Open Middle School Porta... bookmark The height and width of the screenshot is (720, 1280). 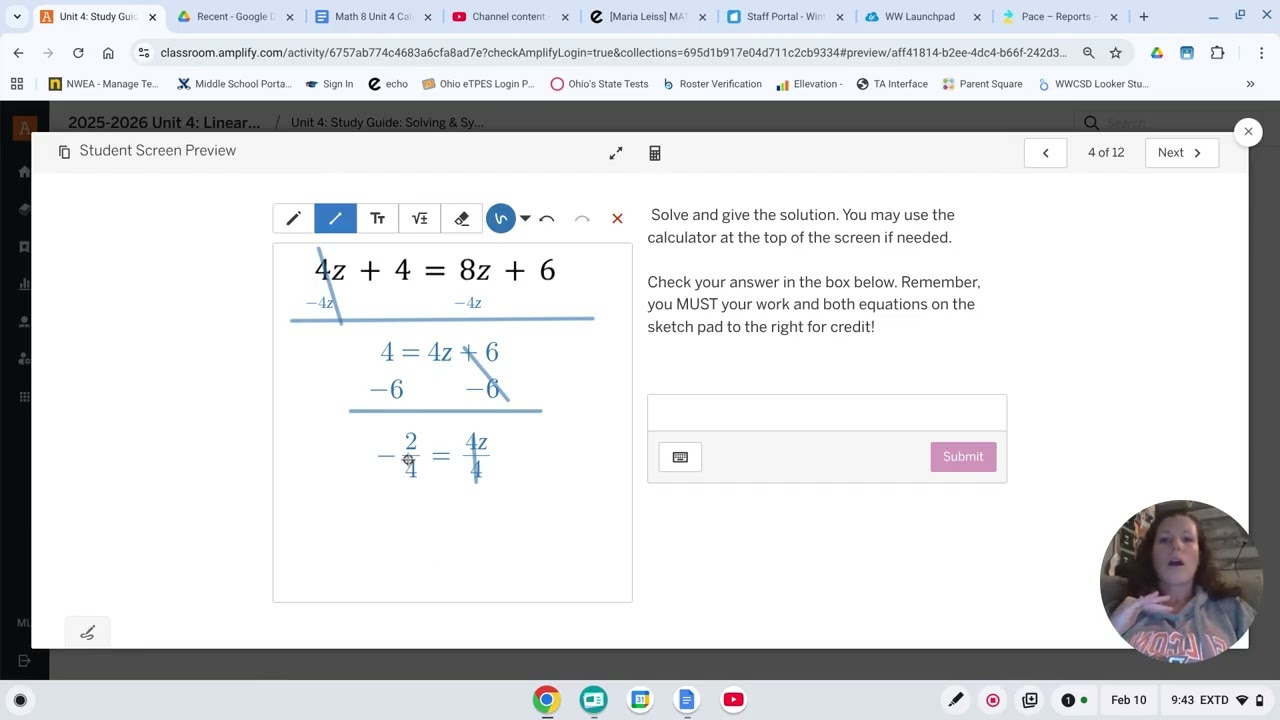tap(234, 84)
